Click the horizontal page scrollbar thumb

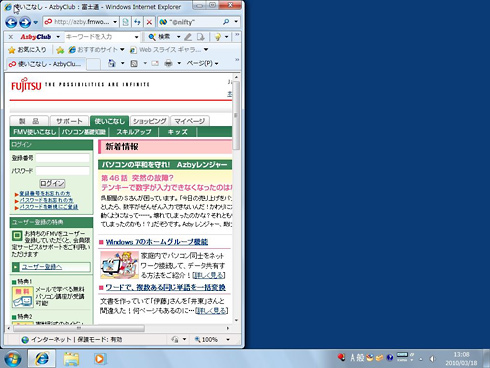pyautogui.click(x=79, y=328)
